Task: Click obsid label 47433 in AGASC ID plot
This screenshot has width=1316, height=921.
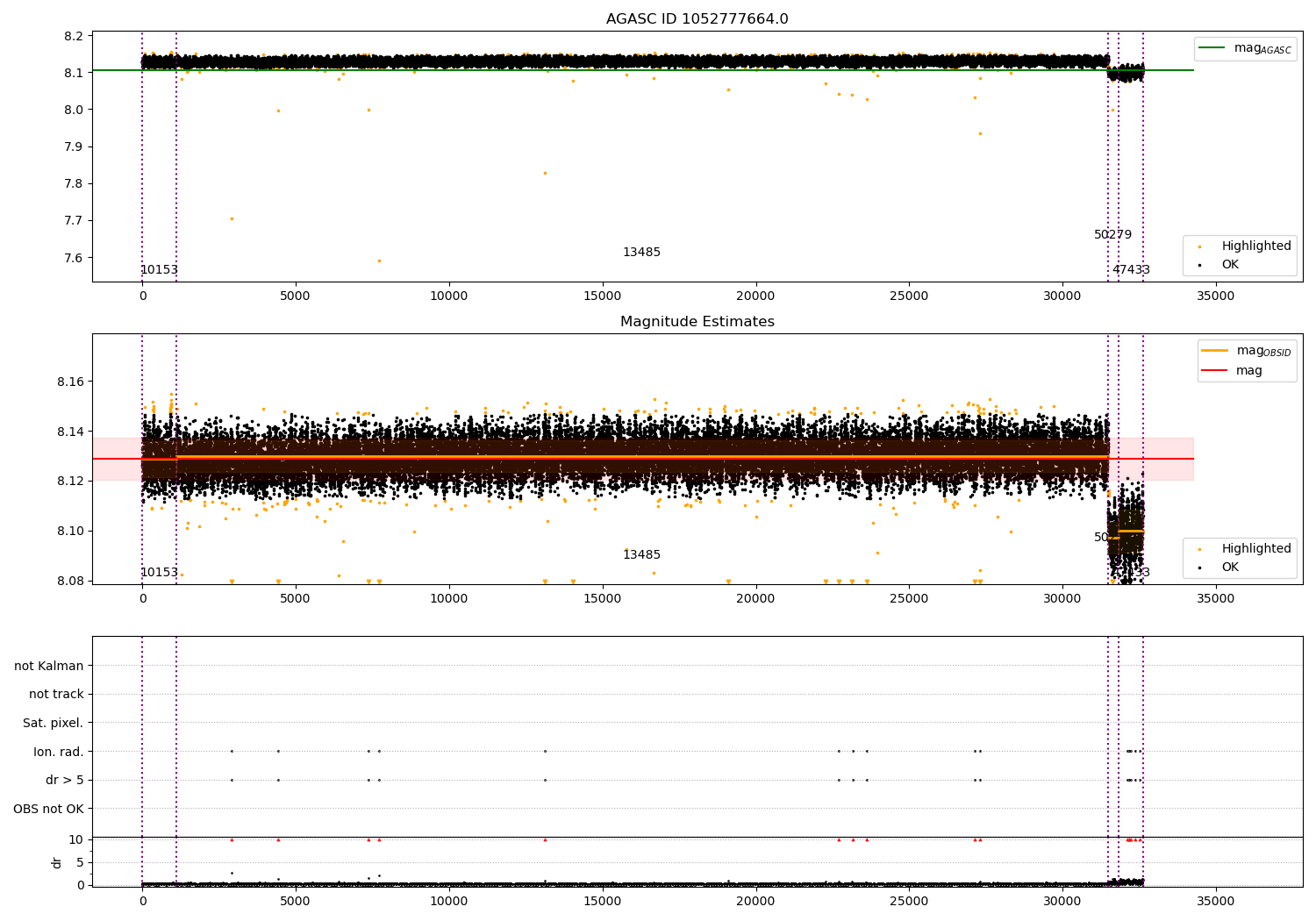Action: click(1131, 270)
